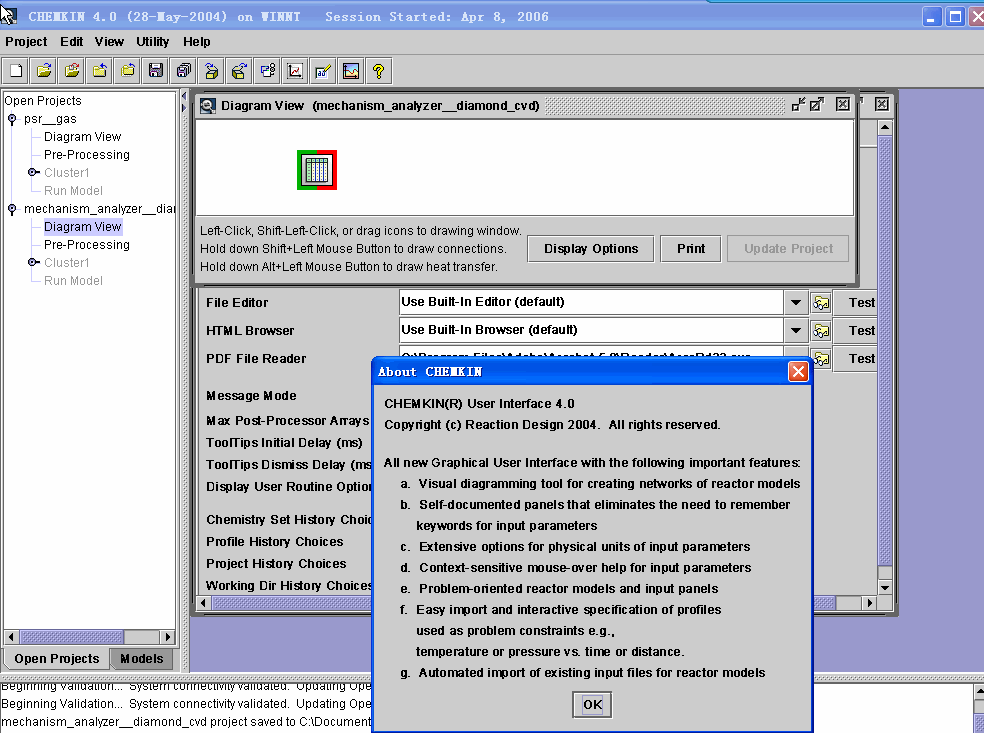Open the Help menu
Screen dimensions: 984x733
(x=196, y=41)
